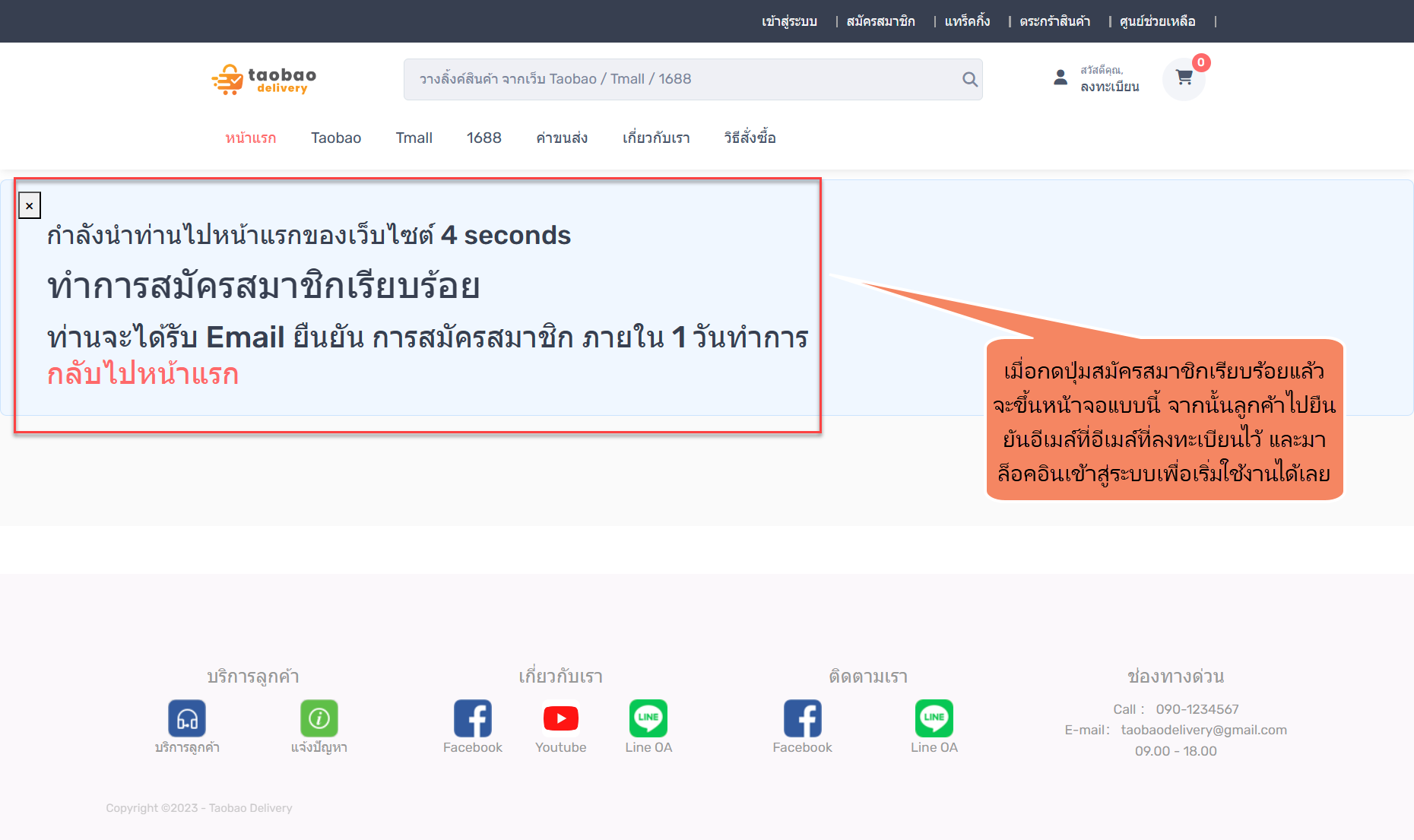Click Facebook icon under เกี่ยวกับเรา
This screenshot has height=840, width=1414.
click(x=473, y=718)
